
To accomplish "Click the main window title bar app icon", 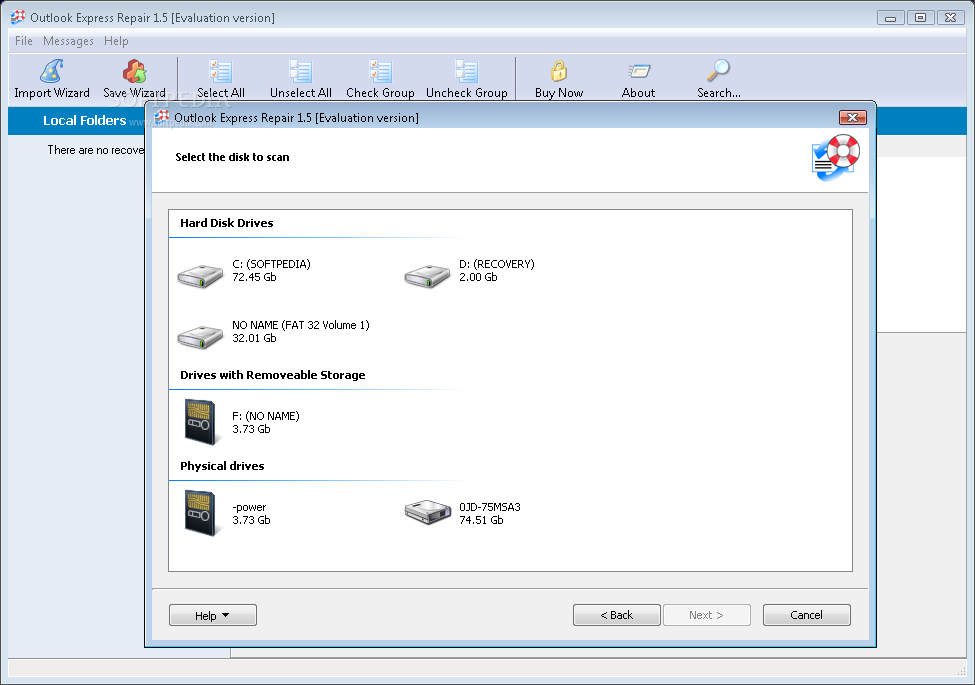I will coord(18,17).
